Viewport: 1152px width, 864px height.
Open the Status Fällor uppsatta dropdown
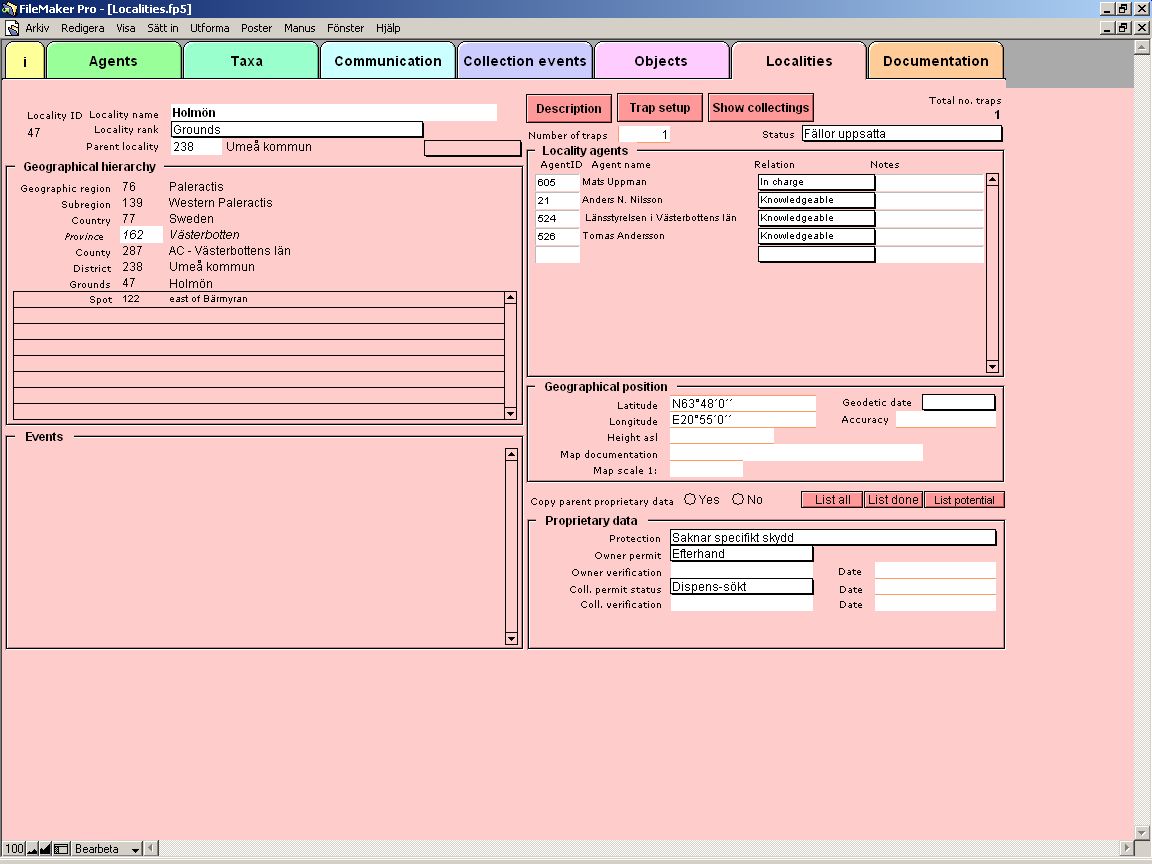coord(900,134)
